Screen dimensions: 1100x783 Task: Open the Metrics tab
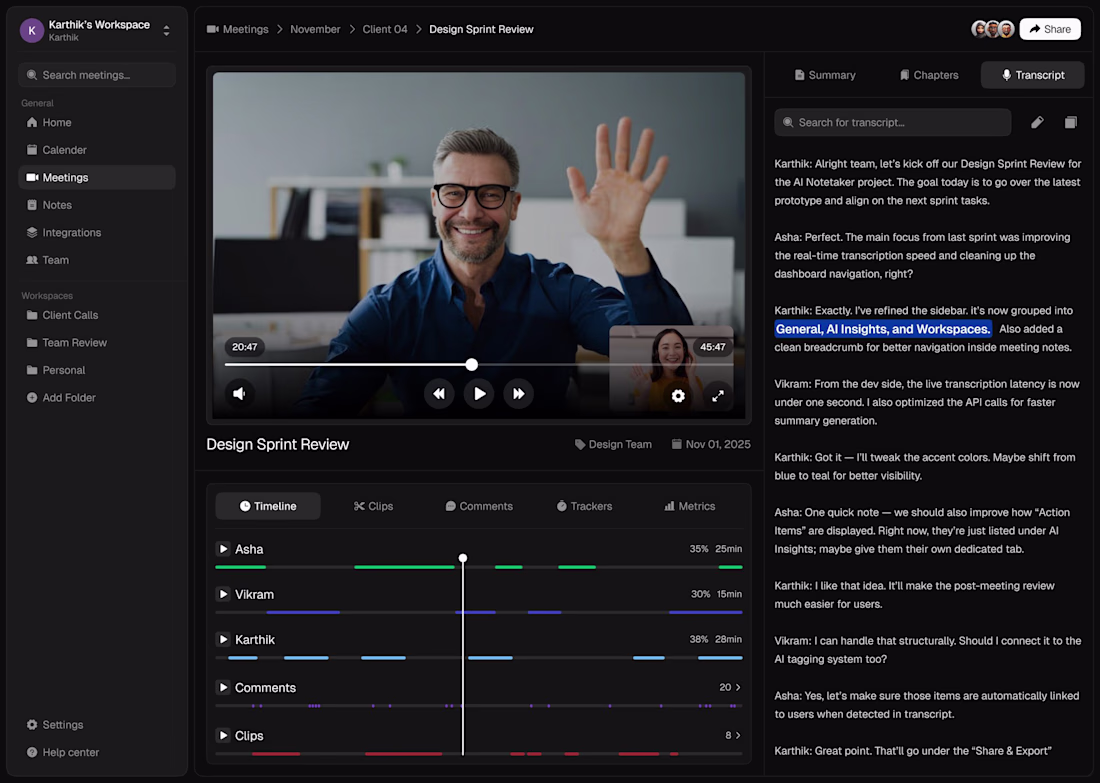(x=690, y=506)
